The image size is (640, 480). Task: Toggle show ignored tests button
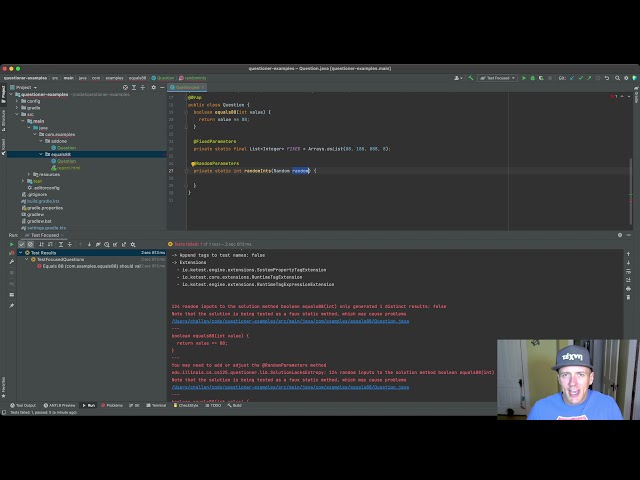click(30, 244)
